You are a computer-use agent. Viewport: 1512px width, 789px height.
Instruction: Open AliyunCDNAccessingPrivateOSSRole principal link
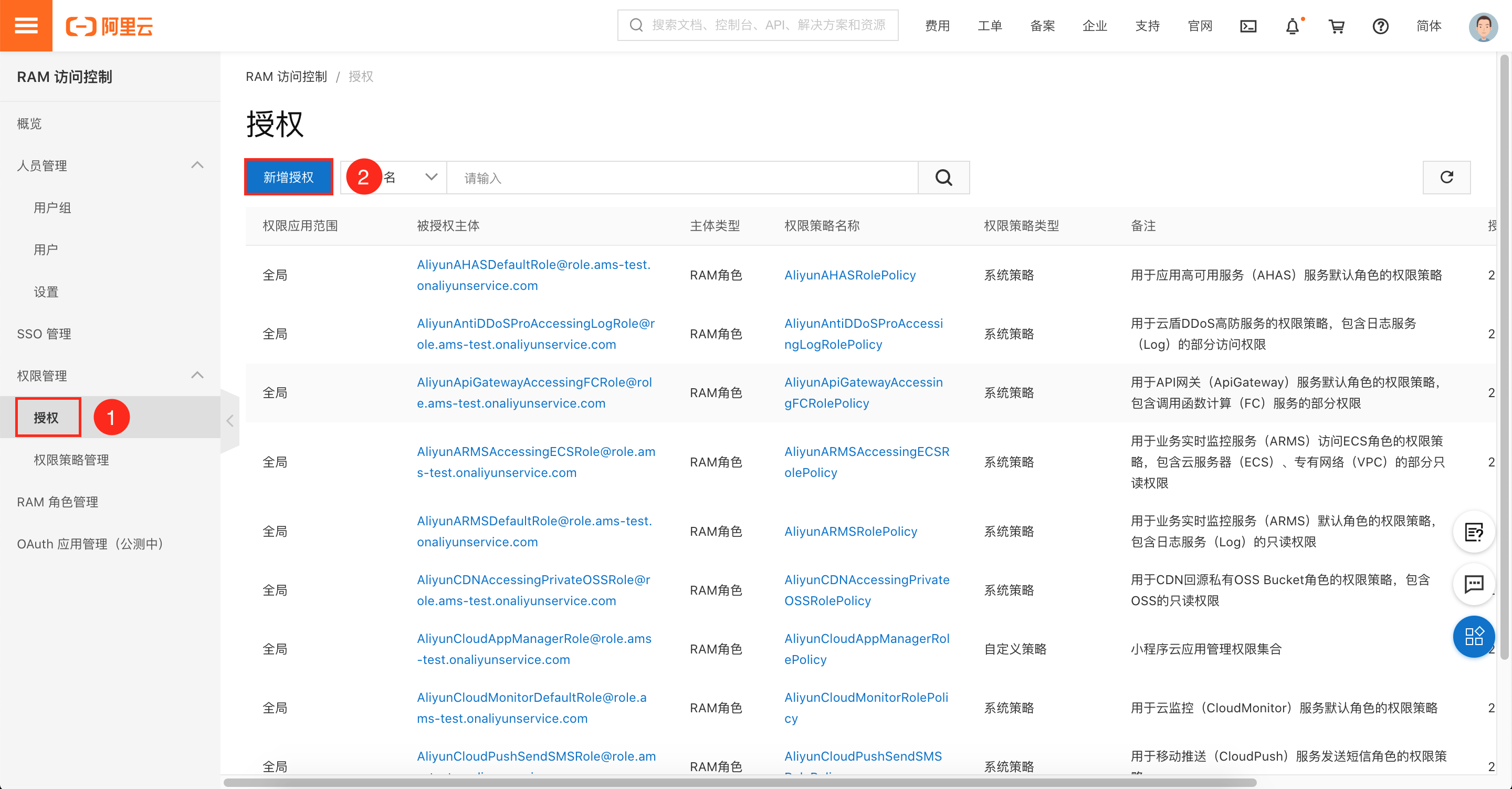click(x=533, y=590)
